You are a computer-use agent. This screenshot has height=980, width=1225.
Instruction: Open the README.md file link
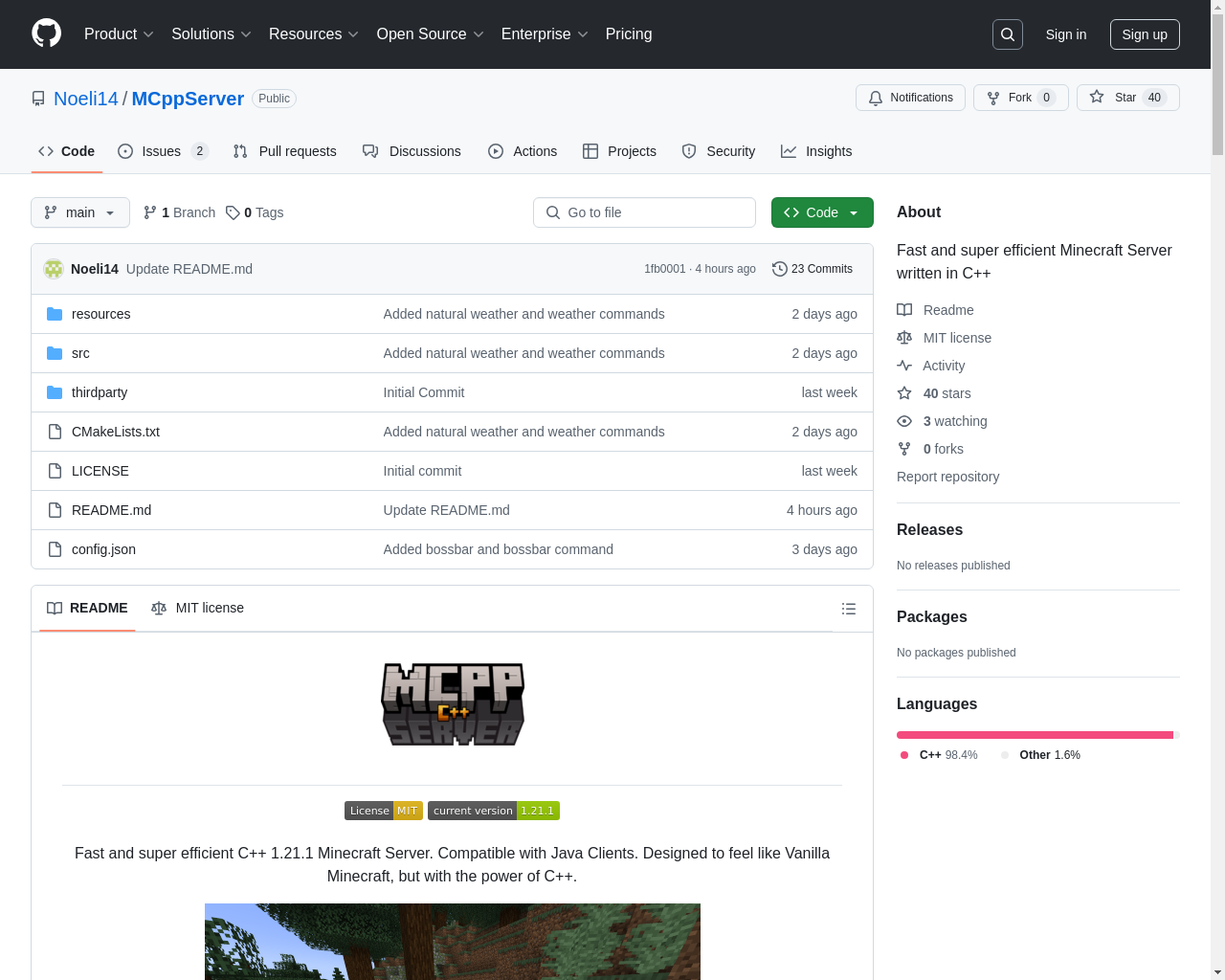click(111, 510)
